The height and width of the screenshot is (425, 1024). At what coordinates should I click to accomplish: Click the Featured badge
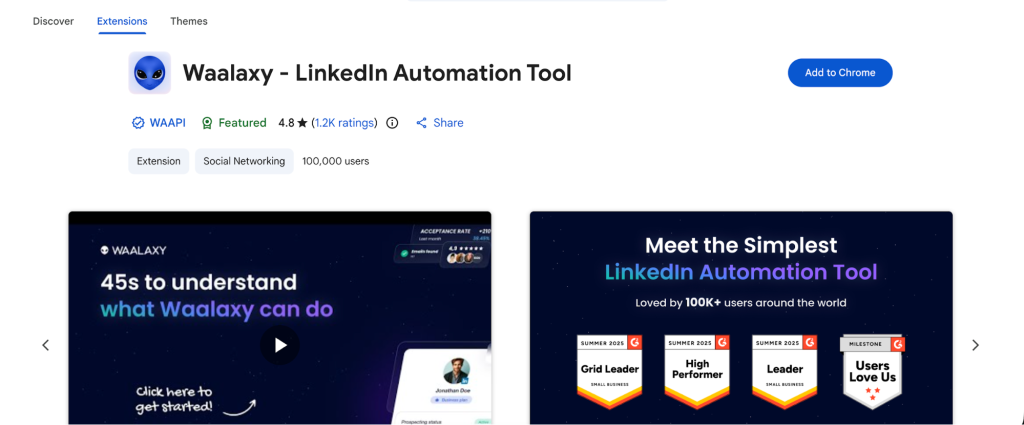tap(234, 123)
